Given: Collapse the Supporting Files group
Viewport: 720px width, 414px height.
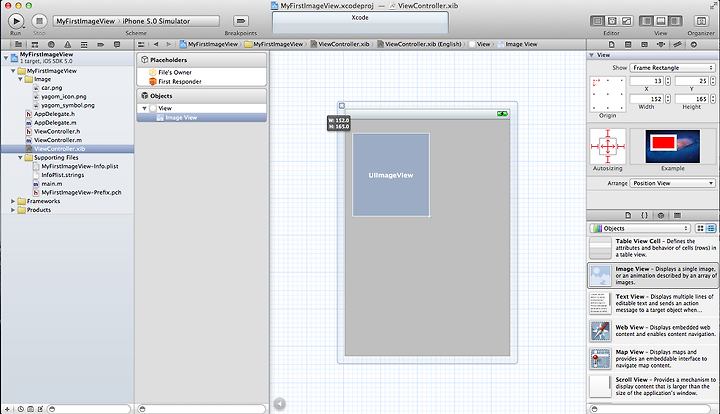Looking at the screenshot, I should pos(21,157).
